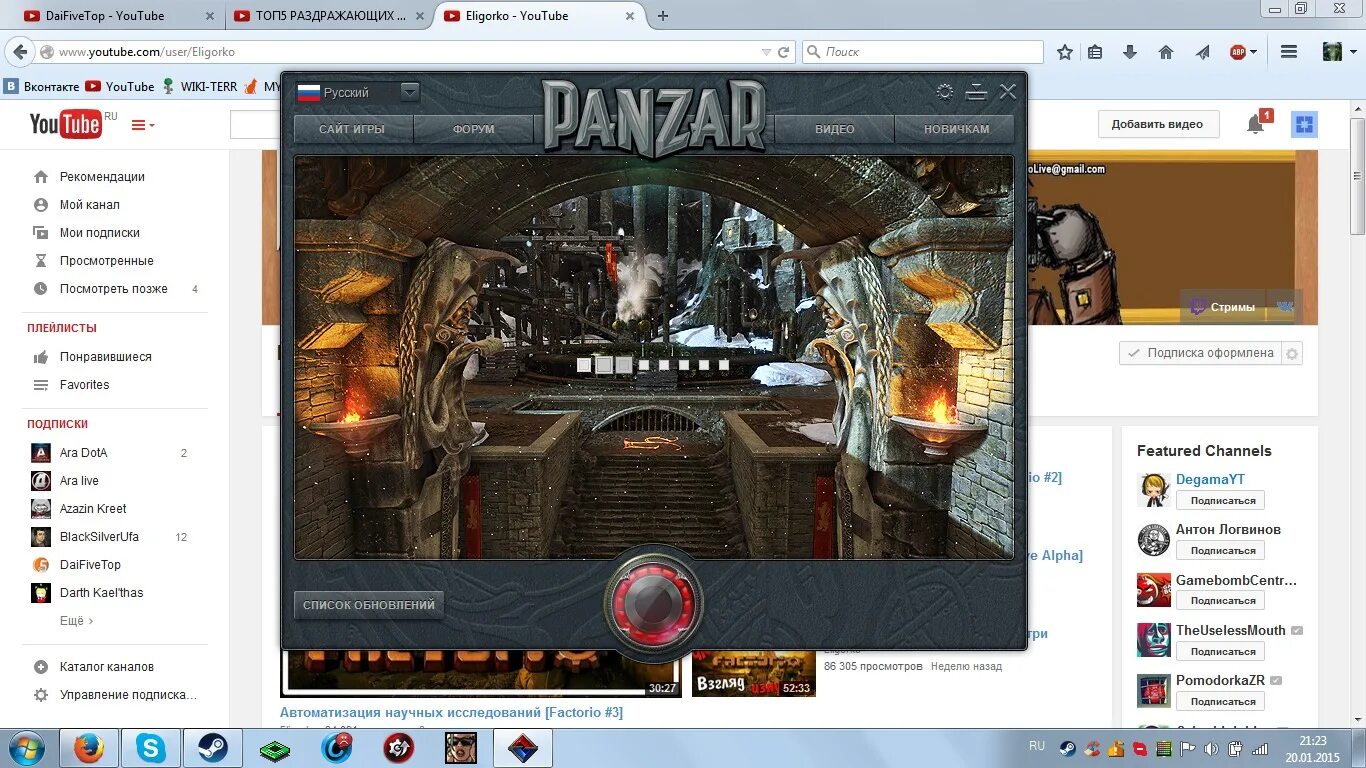Click the Russian flag icon
Screen dimensions: 1366x768
tap(309, 92)
